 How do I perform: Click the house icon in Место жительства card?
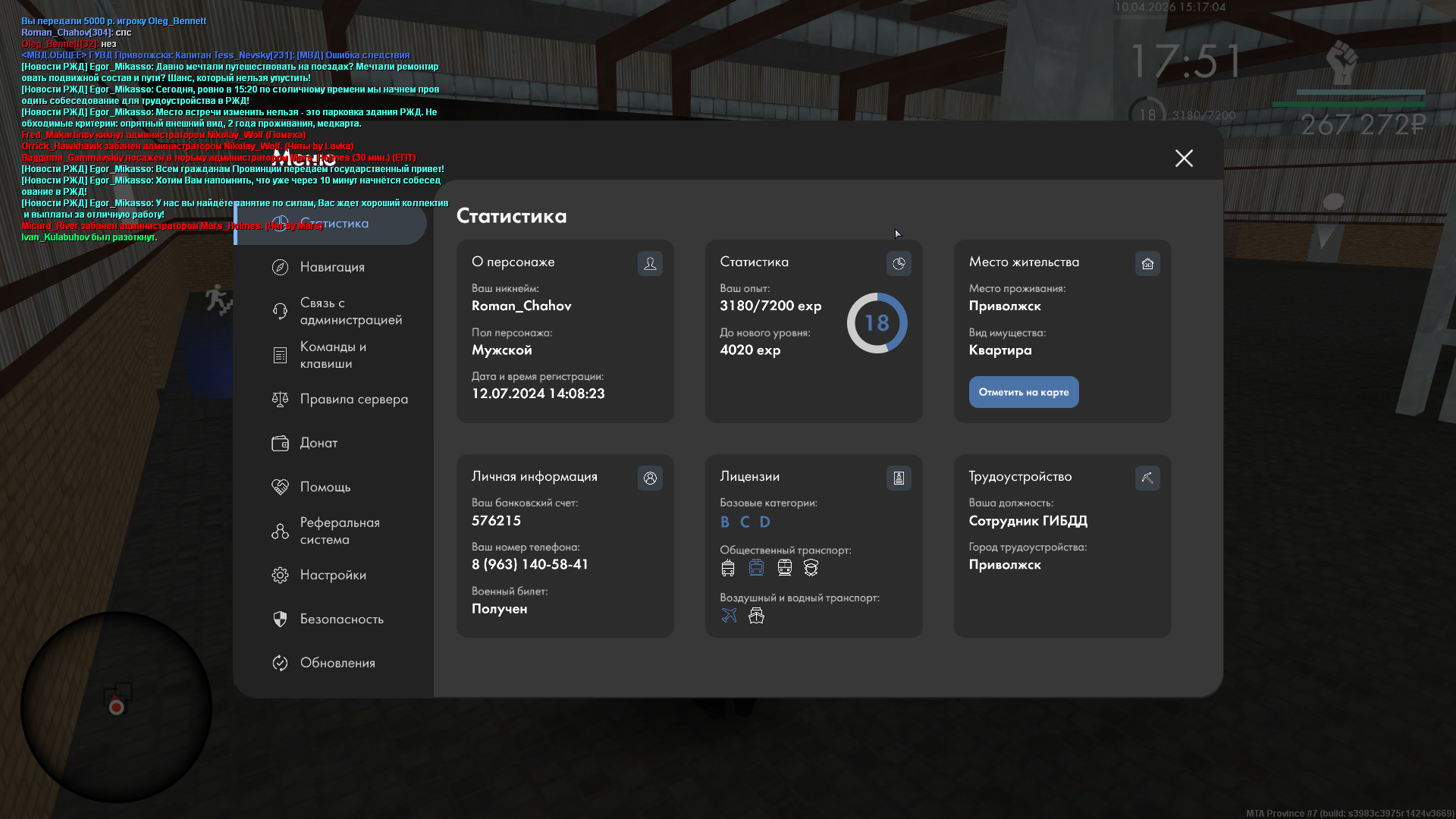(x=1147, y=263)
